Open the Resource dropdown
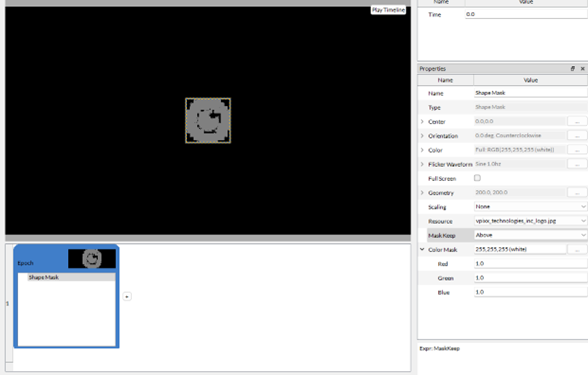 coord(530,221)
